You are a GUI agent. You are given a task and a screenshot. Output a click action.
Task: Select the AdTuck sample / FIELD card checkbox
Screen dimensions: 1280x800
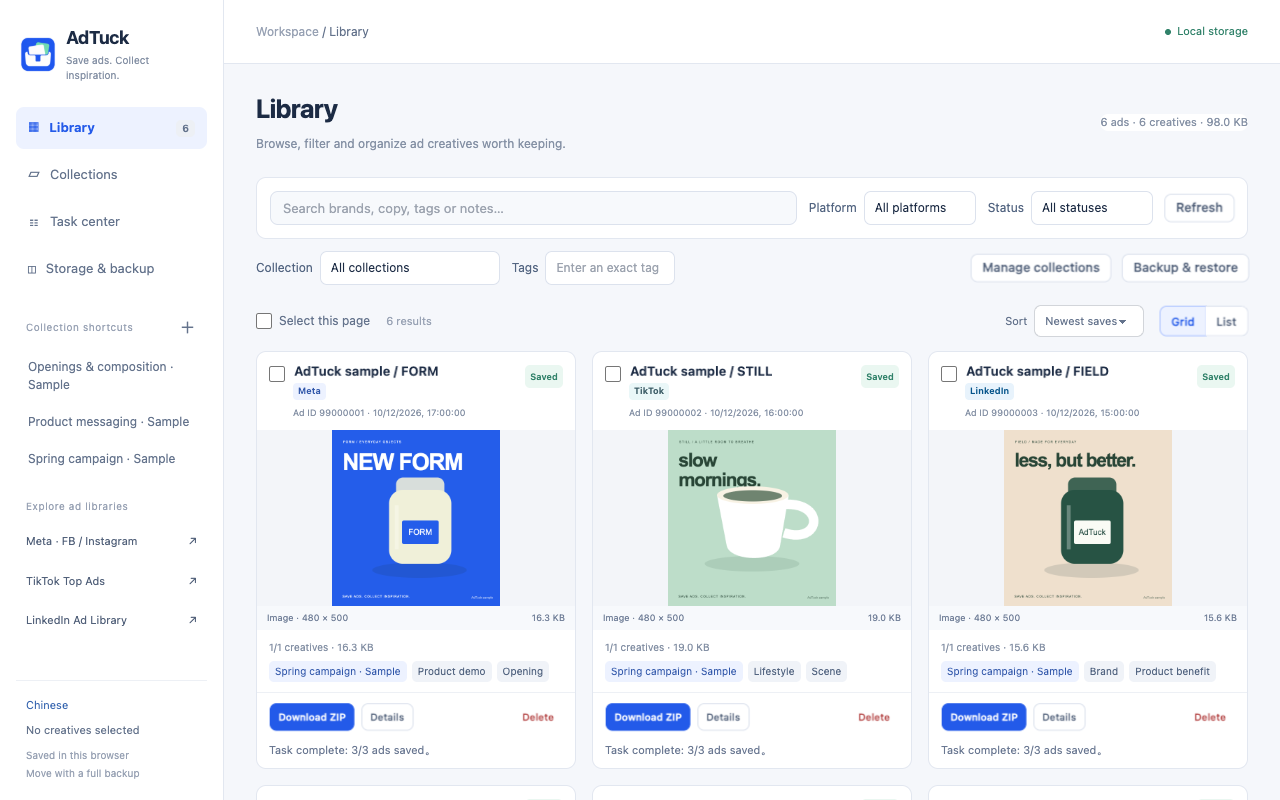(949, 374)
